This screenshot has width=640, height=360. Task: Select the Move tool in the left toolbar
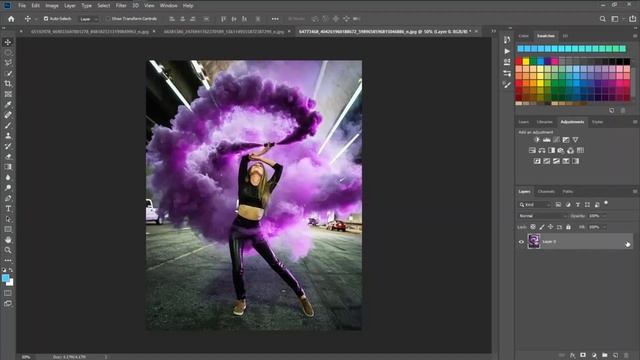click(x=8, y=42)
